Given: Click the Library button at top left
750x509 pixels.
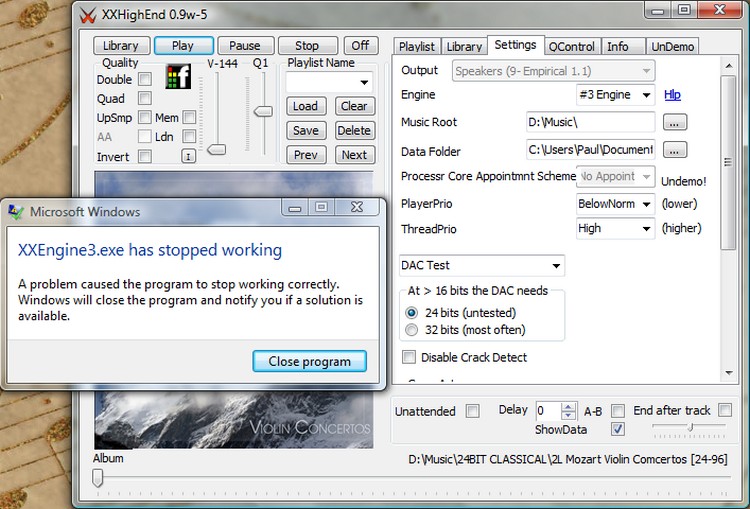Looking at the screenshot, I should tap(121, 45).
